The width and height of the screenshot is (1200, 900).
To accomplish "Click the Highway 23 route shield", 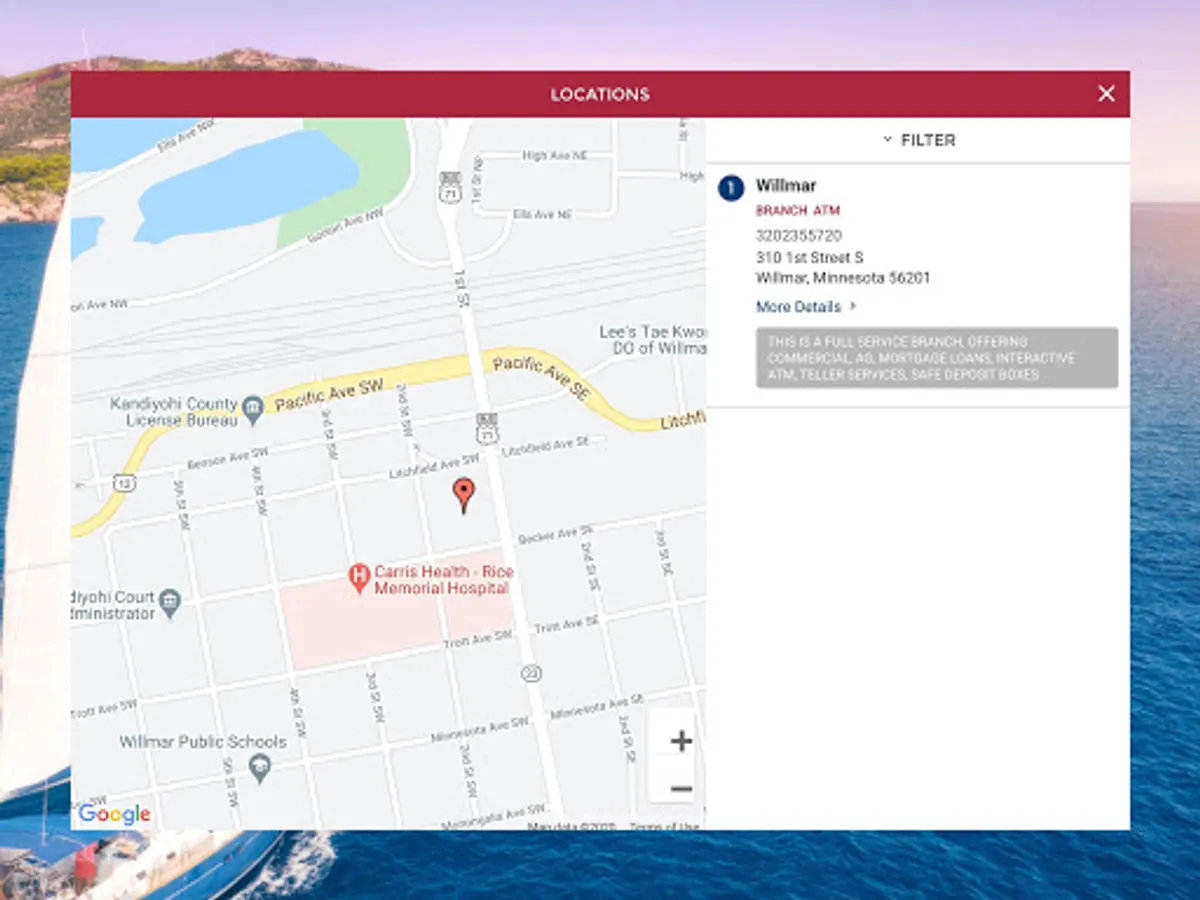I will [531, 674].
